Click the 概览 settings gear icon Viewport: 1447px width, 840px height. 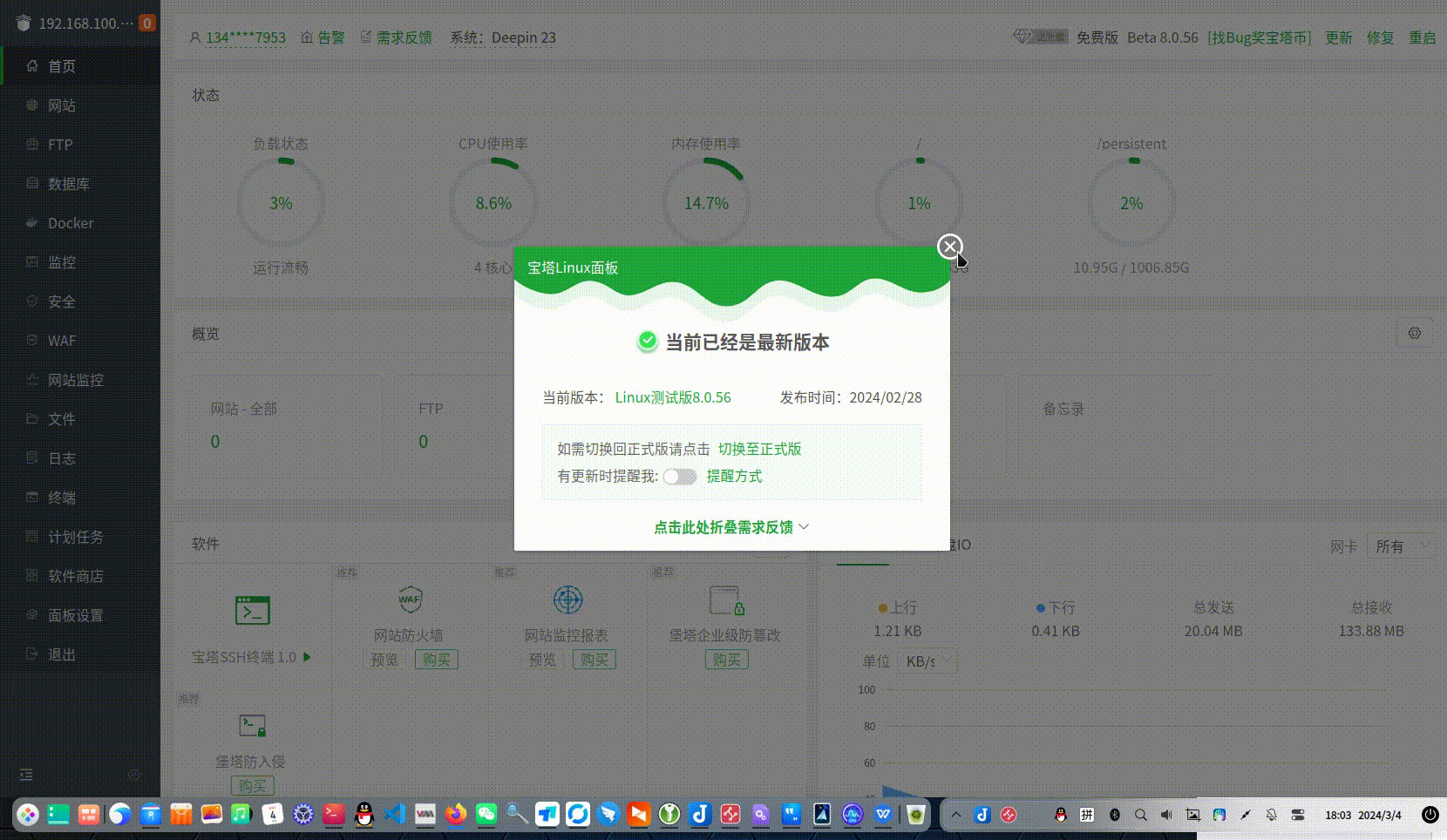[x=1415, y=333]
